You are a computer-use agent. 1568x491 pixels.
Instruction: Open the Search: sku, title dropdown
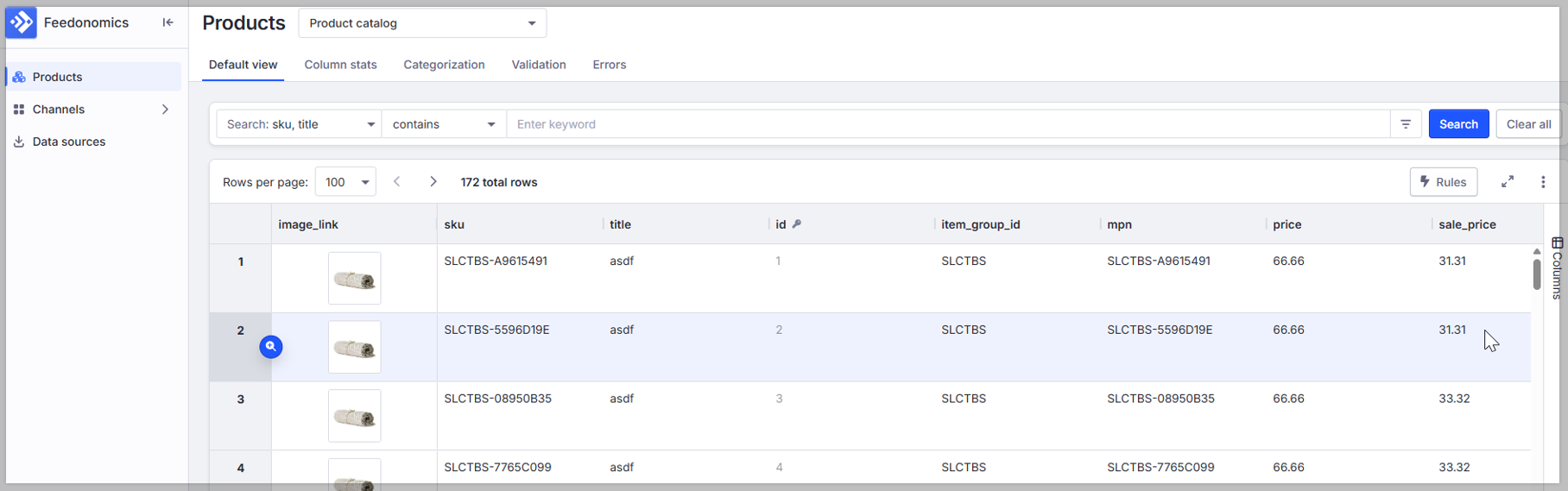[x=300, y=124]
